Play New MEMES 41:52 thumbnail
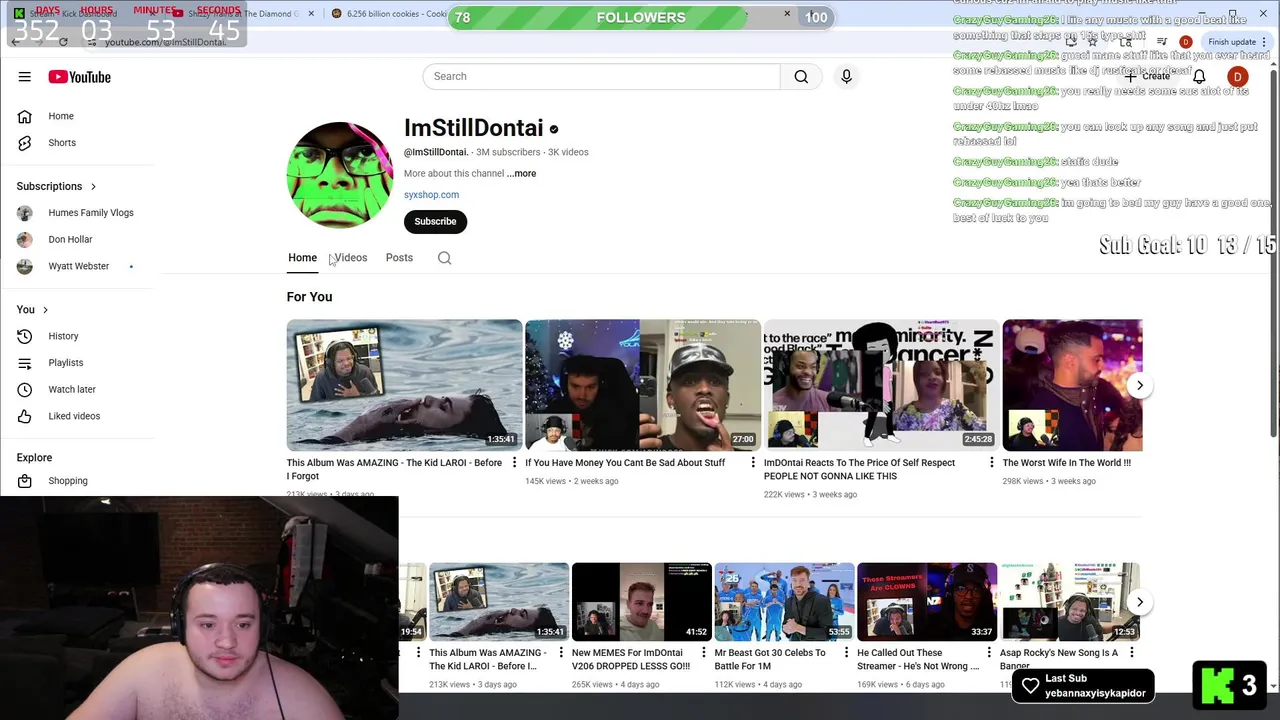 (641, 602)
